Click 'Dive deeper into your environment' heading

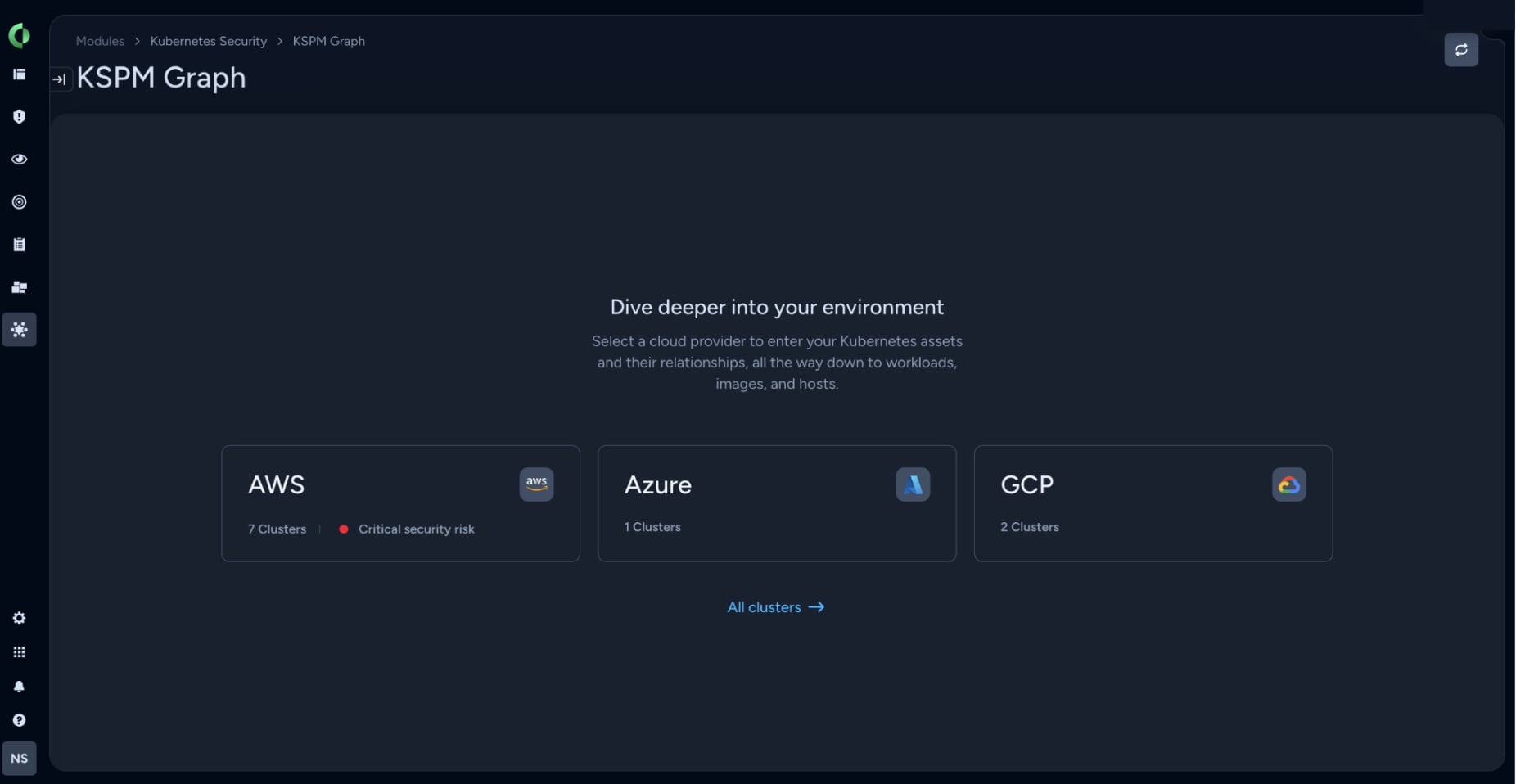[x=777, y=307]
